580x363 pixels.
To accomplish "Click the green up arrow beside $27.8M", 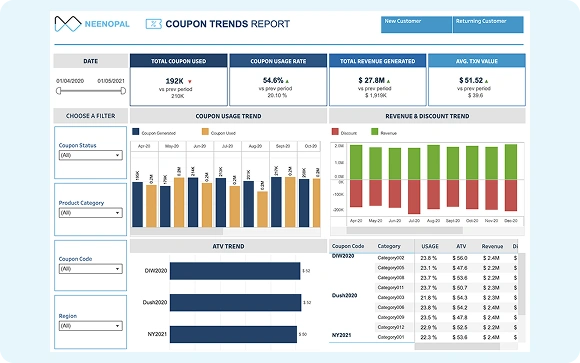I will coord(388,81).
